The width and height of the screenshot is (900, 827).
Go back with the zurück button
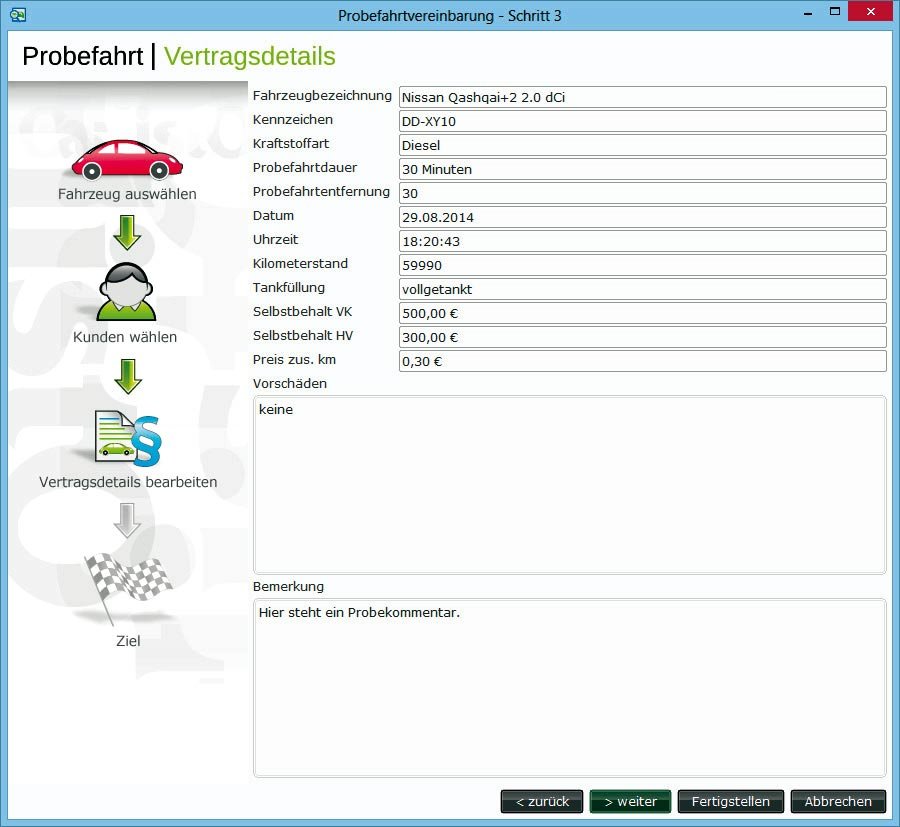[x=542, y=801]
